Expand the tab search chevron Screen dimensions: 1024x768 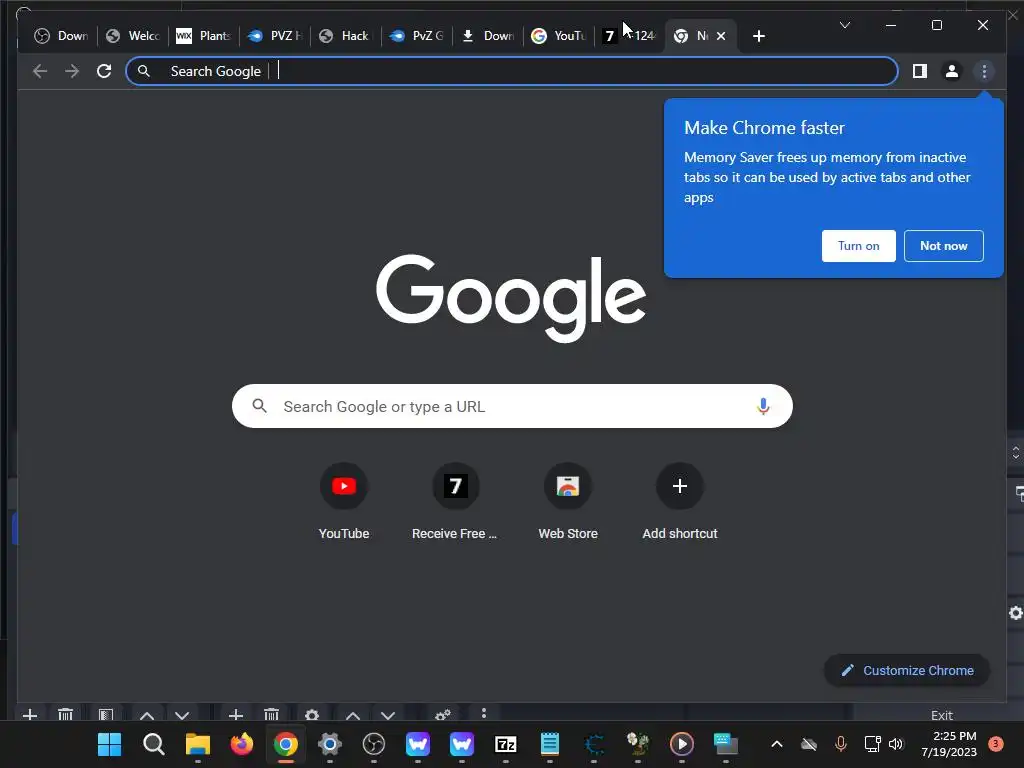tap(844, 25)
